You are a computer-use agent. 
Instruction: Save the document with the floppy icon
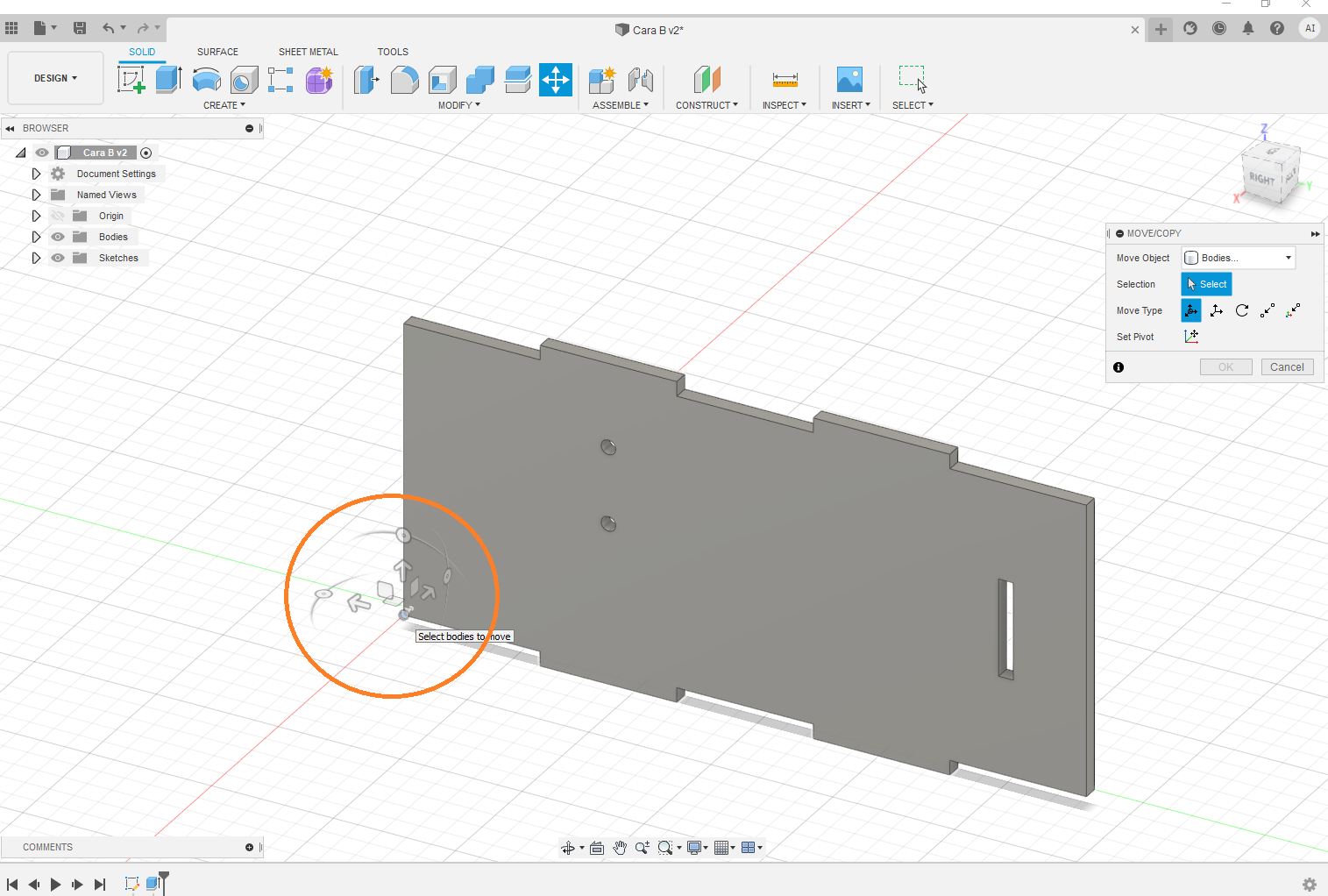tap(80, 28)
